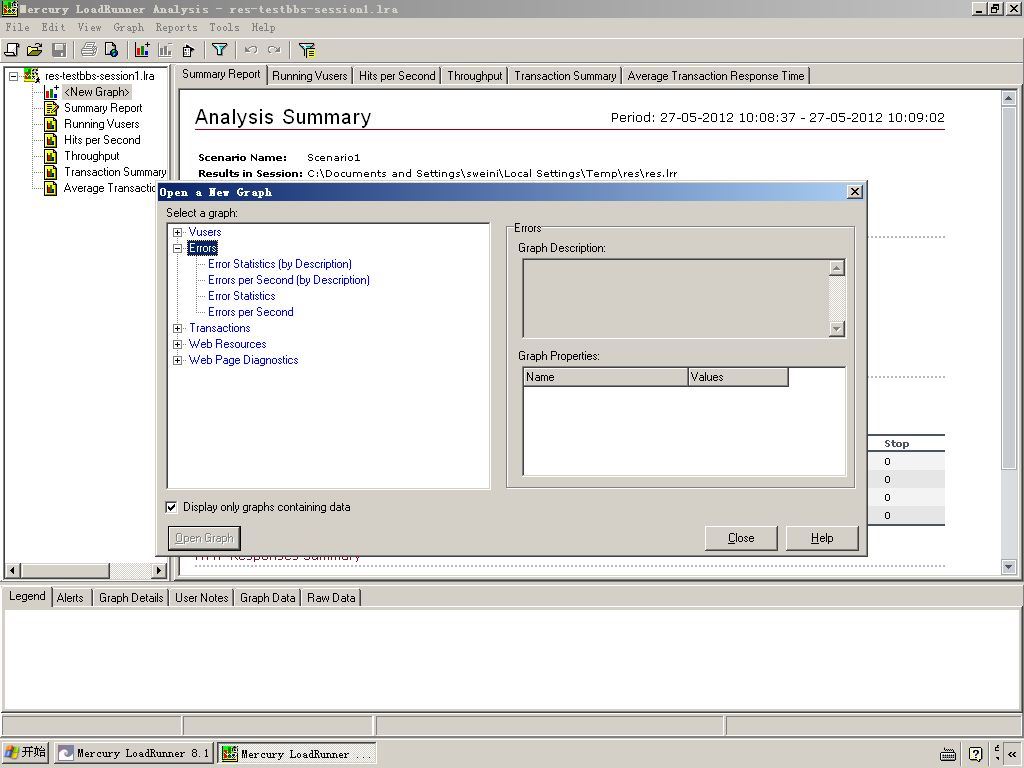Click the Name column header in Graph Properties

click(x=605, y=377)
